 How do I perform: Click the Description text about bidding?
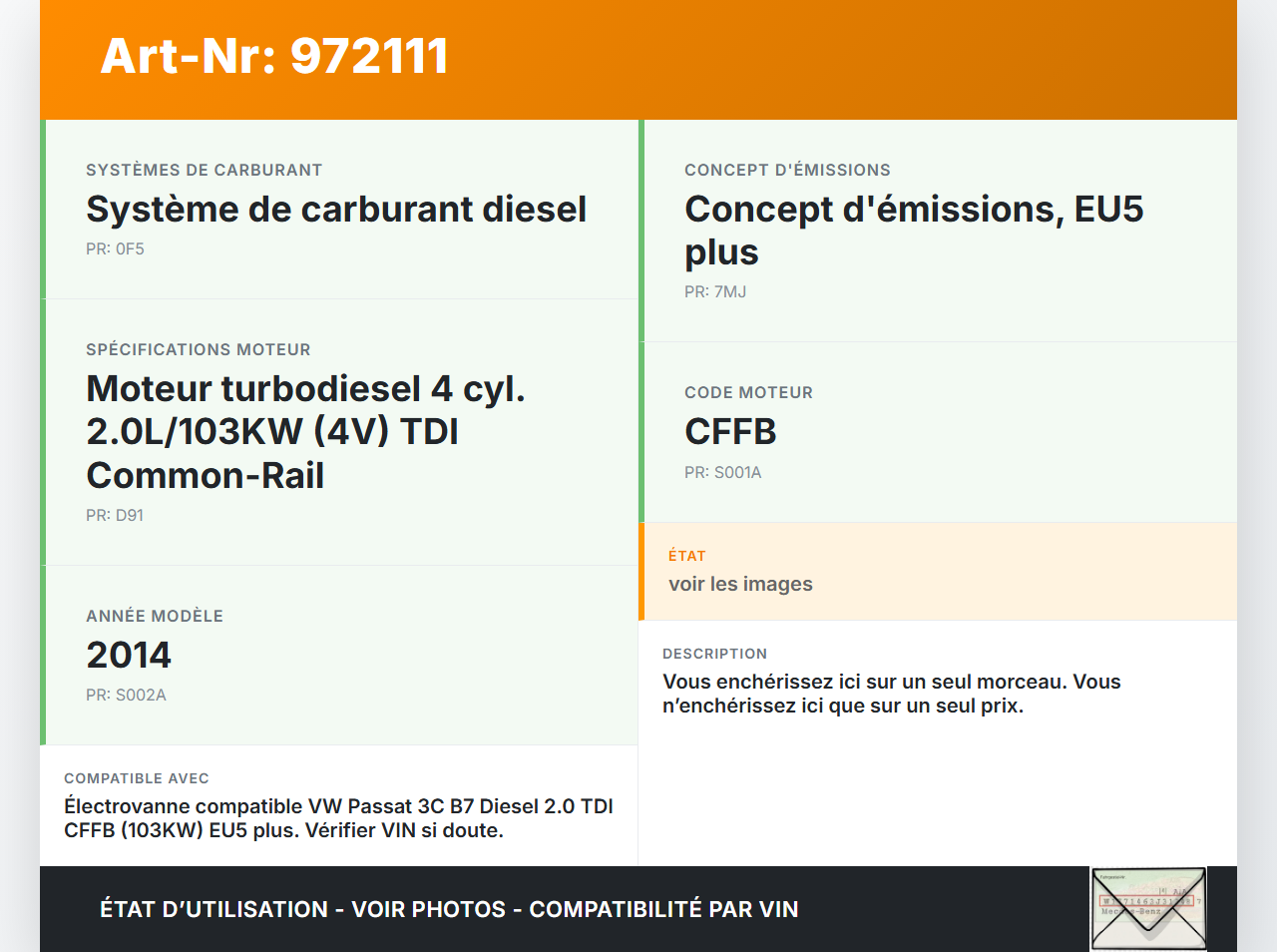pos(891,694)
